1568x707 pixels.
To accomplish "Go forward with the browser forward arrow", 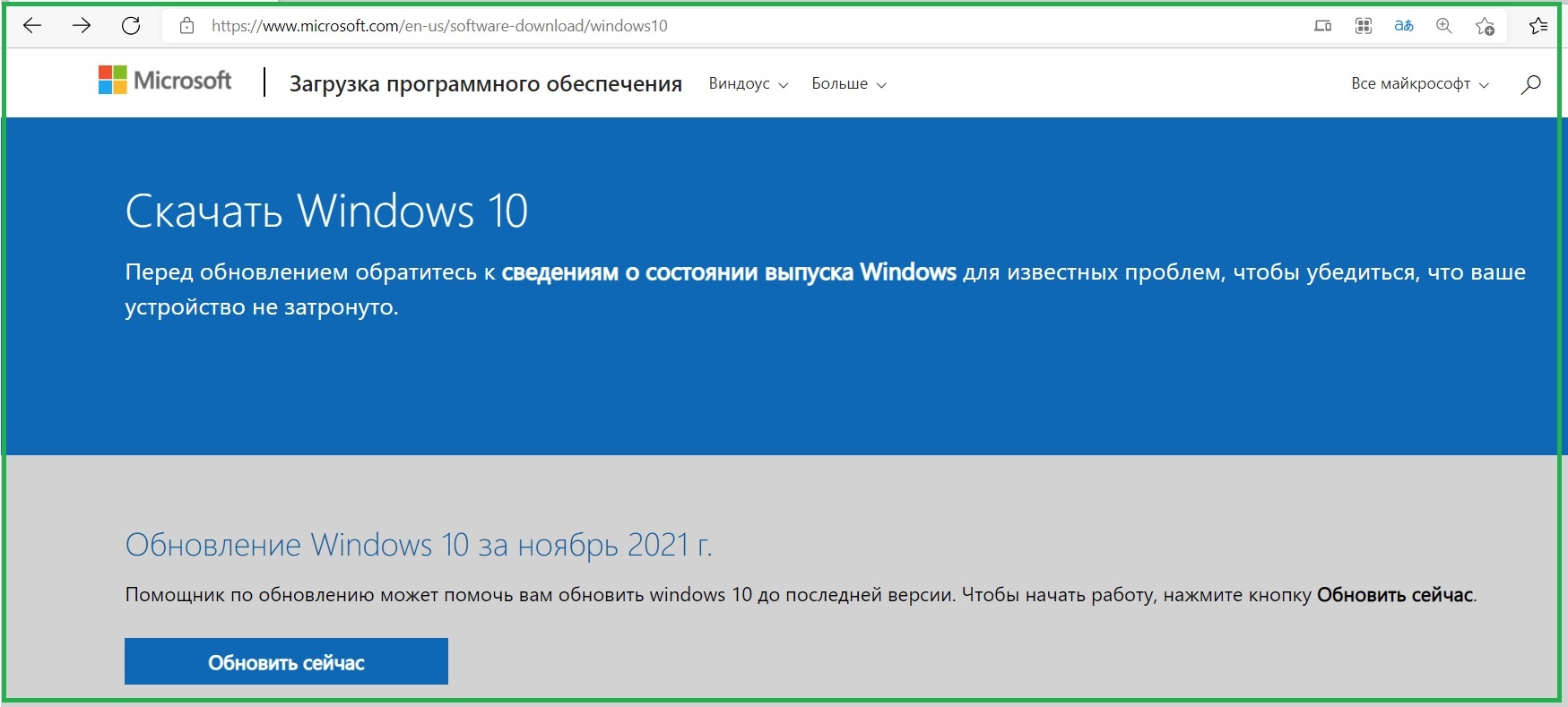I will [82, 26].
